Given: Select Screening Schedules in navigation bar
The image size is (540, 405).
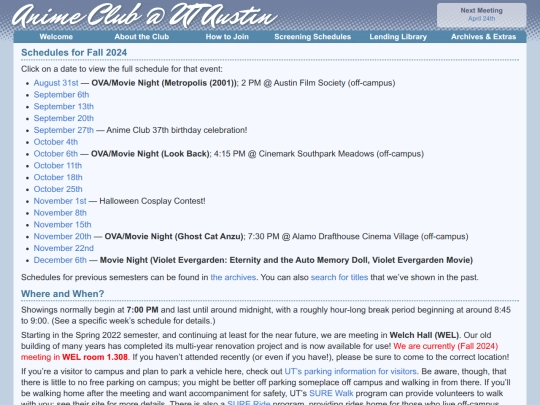Looking at the screenshot, I should click(312, 37).
